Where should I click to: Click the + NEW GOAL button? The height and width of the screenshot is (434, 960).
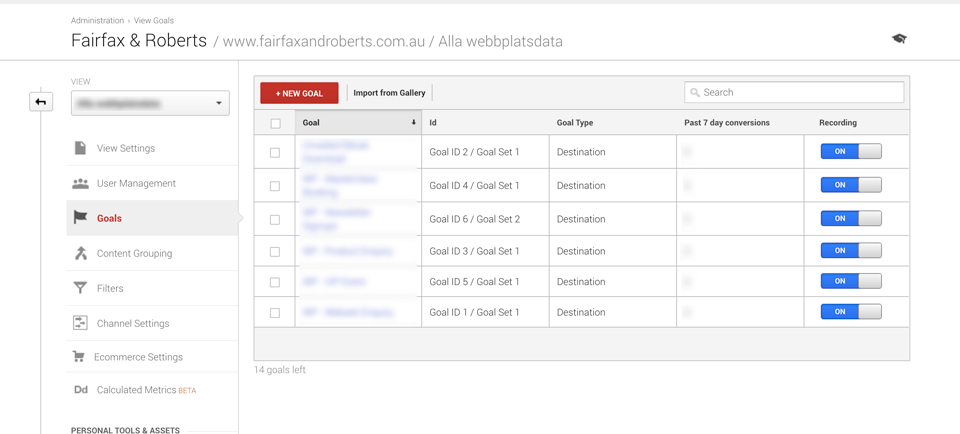[299, 93]
